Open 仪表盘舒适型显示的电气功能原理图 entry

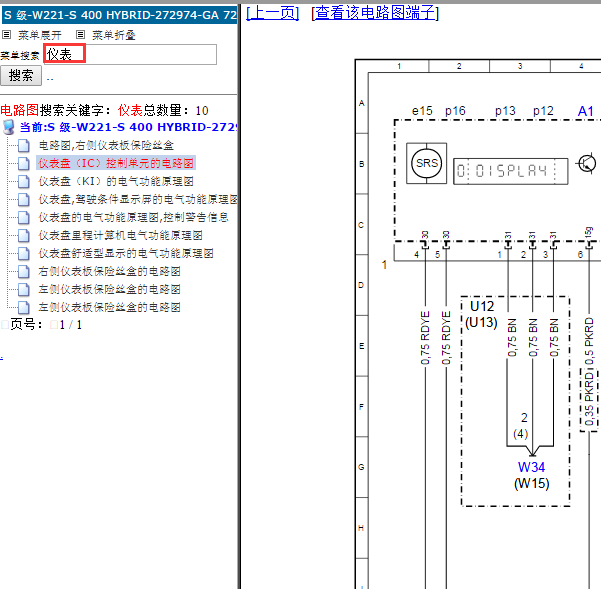(x=126, y=253)
